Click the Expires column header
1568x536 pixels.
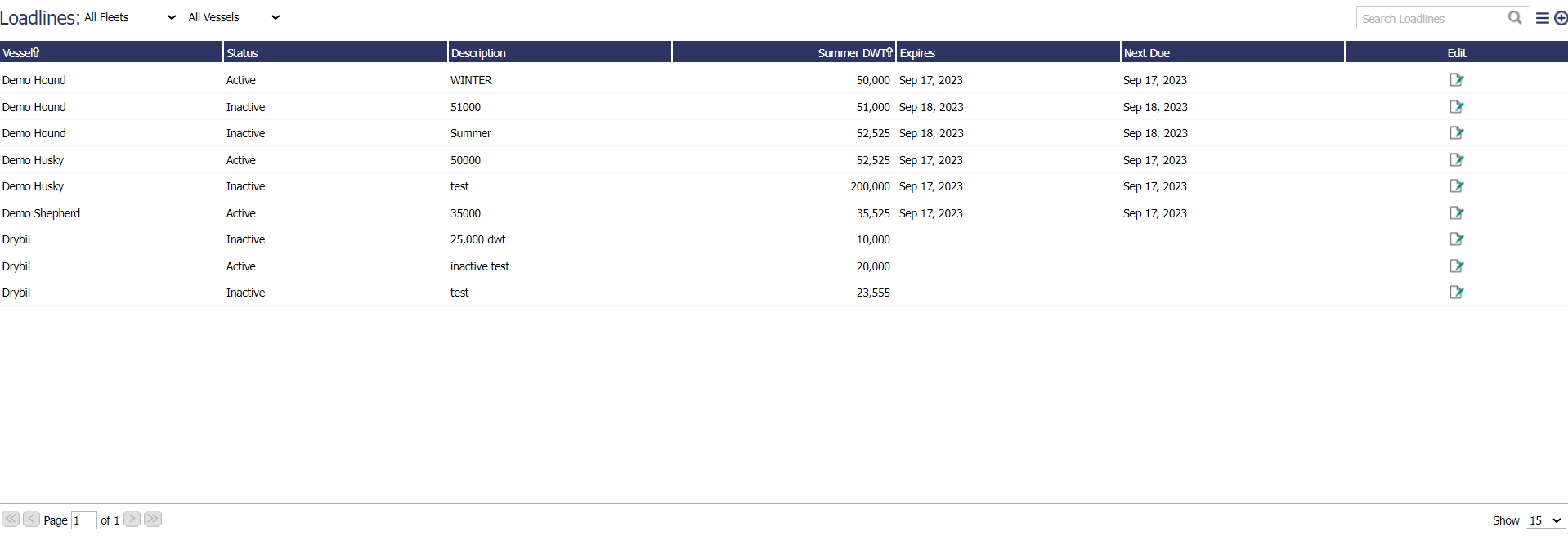point(917,53)
